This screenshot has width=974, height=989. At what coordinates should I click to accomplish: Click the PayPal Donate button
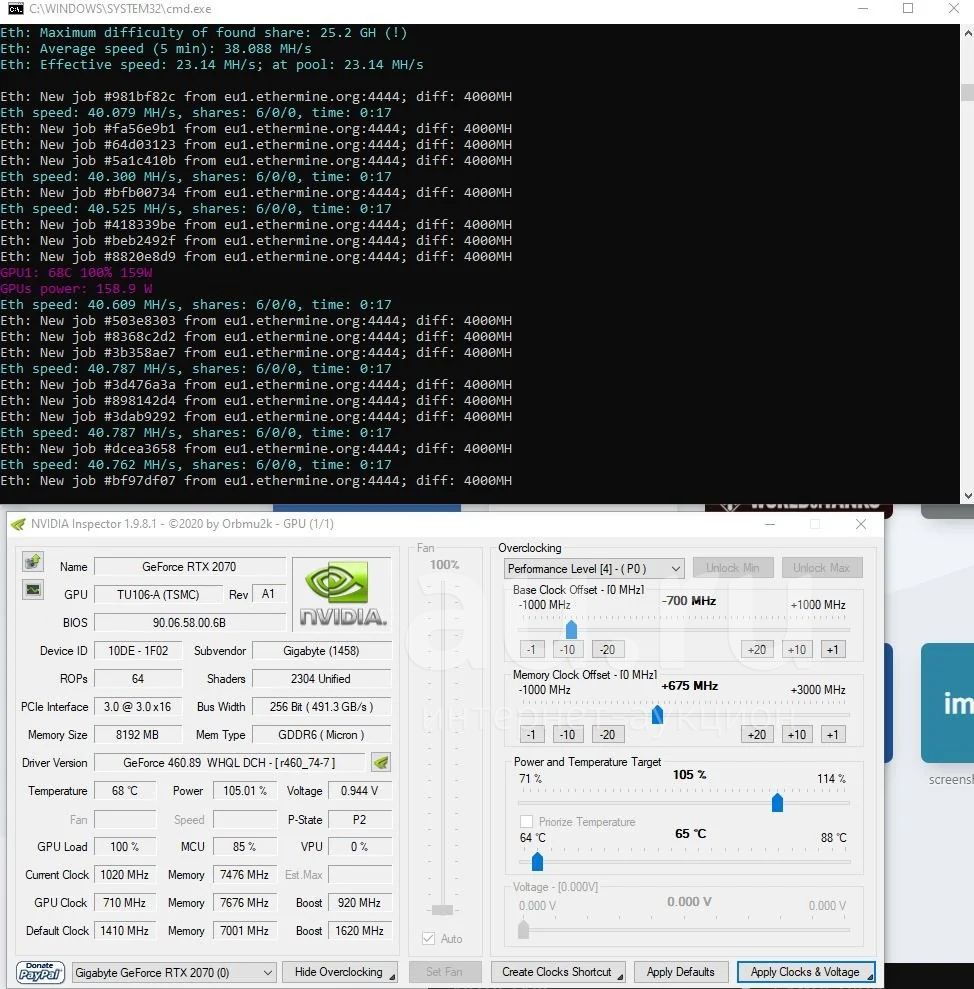coord(40,972)
